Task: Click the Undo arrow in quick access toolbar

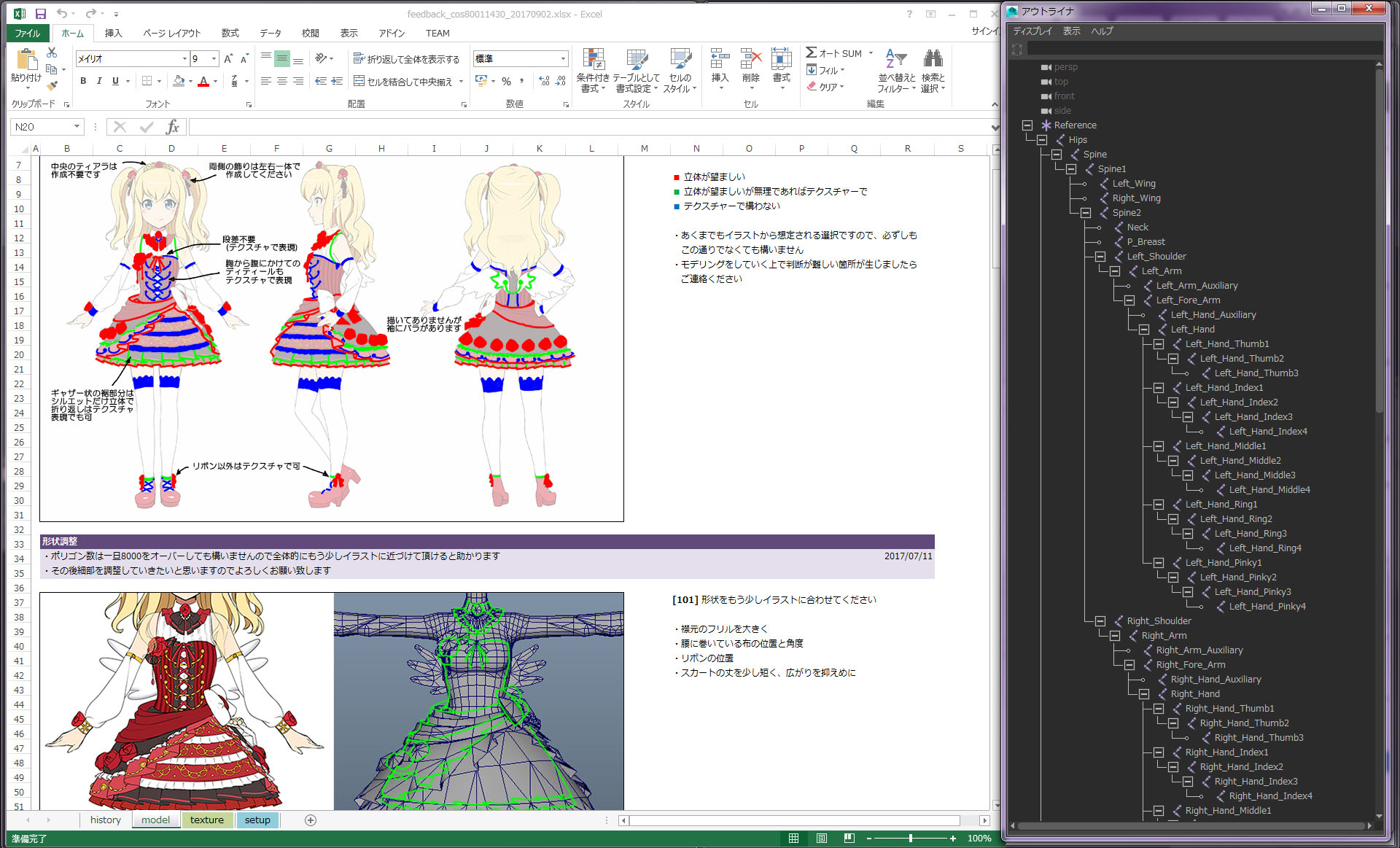Action: click(62, 13)
